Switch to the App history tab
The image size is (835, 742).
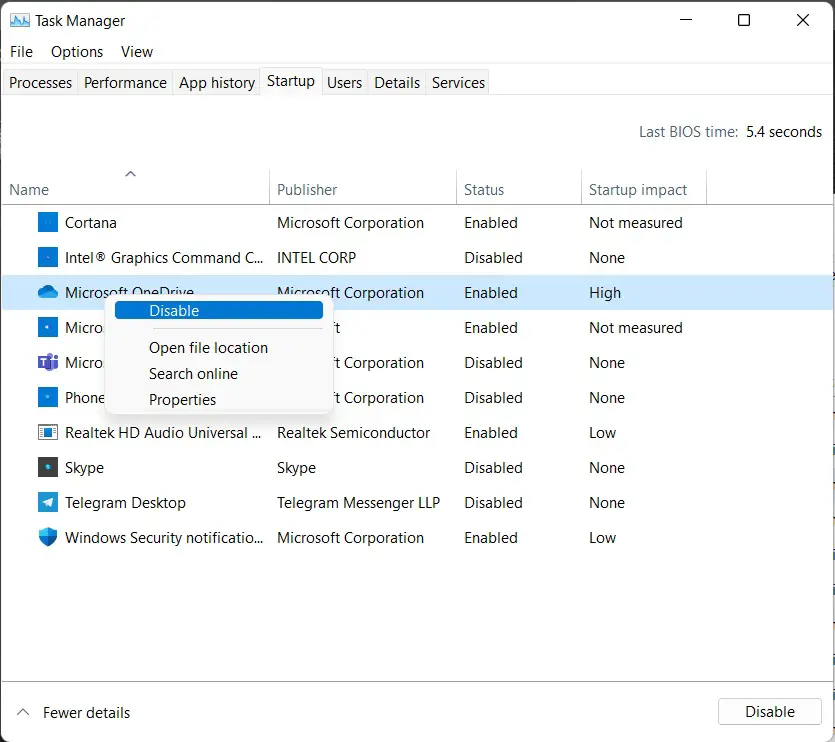[217, 83]
